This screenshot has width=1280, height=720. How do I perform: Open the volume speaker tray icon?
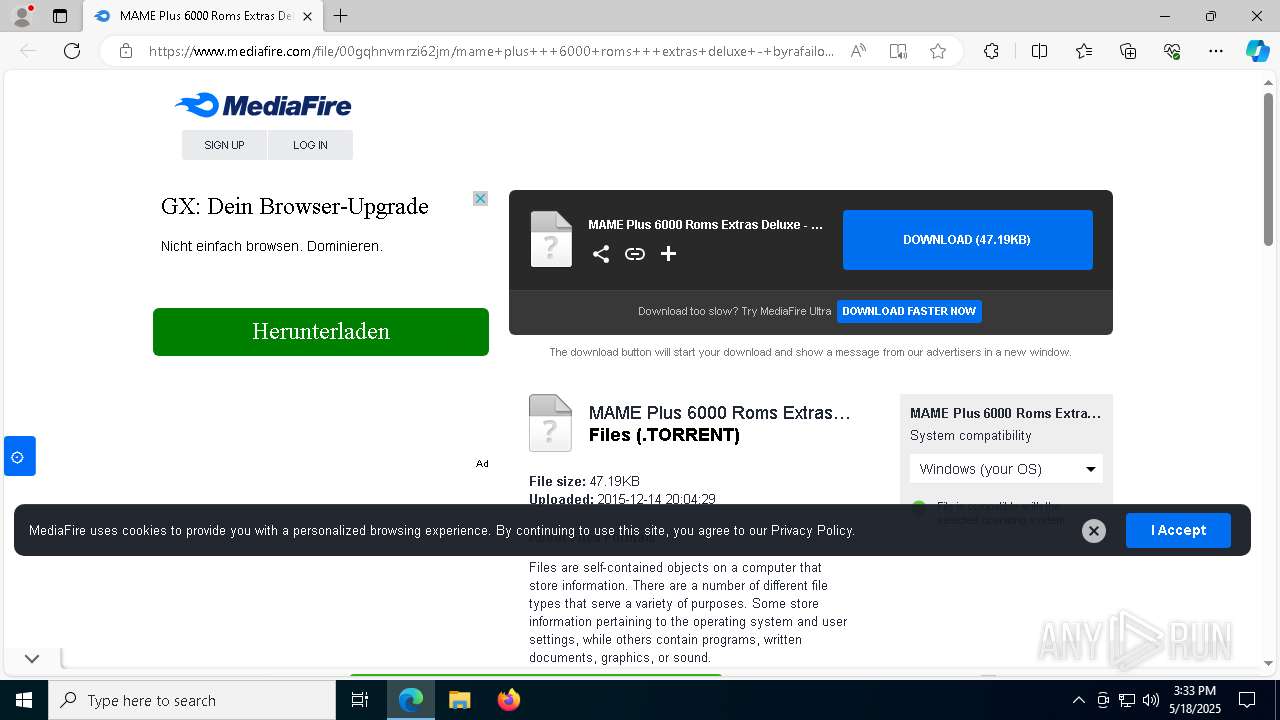point(1151,700)
